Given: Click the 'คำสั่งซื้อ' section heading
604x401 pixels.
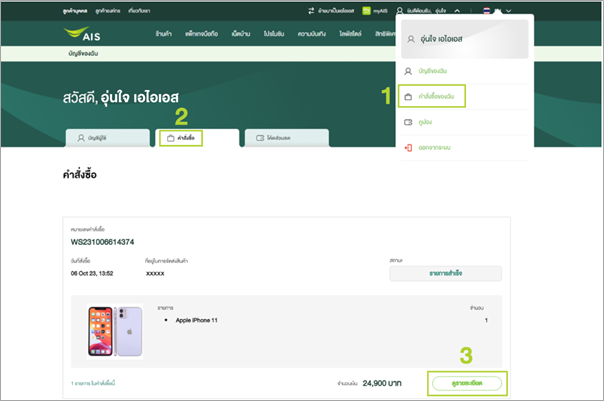Looking at the screenshot, I should [80, 174].
